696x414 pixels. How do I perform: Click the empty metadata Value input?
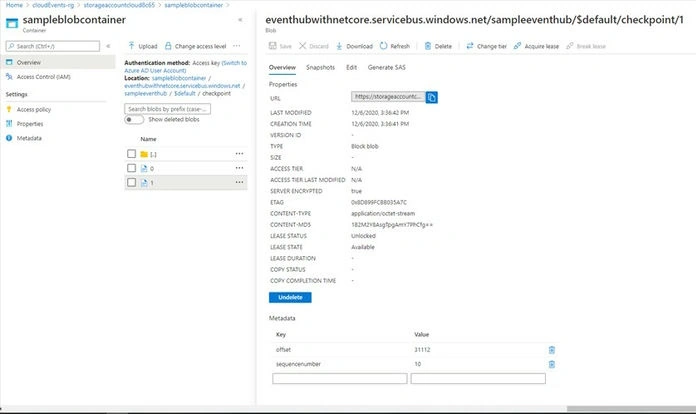(478, 379)
